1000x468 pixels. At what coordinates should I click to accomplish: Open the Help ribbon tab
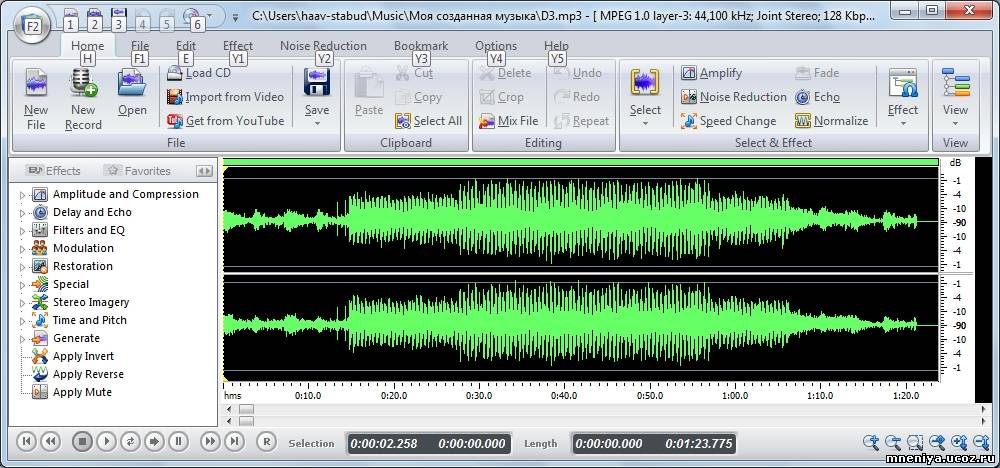click(556, 46)
